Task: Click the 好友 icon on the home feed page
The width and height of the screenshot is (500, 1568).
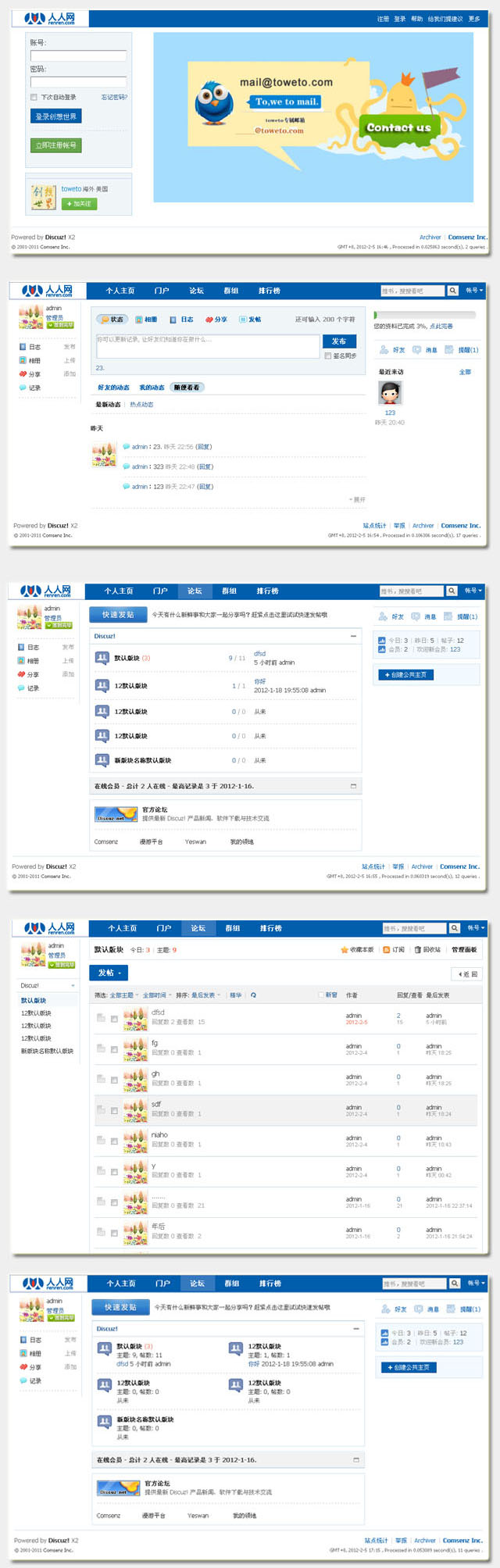Action: [x=384, y=350]
